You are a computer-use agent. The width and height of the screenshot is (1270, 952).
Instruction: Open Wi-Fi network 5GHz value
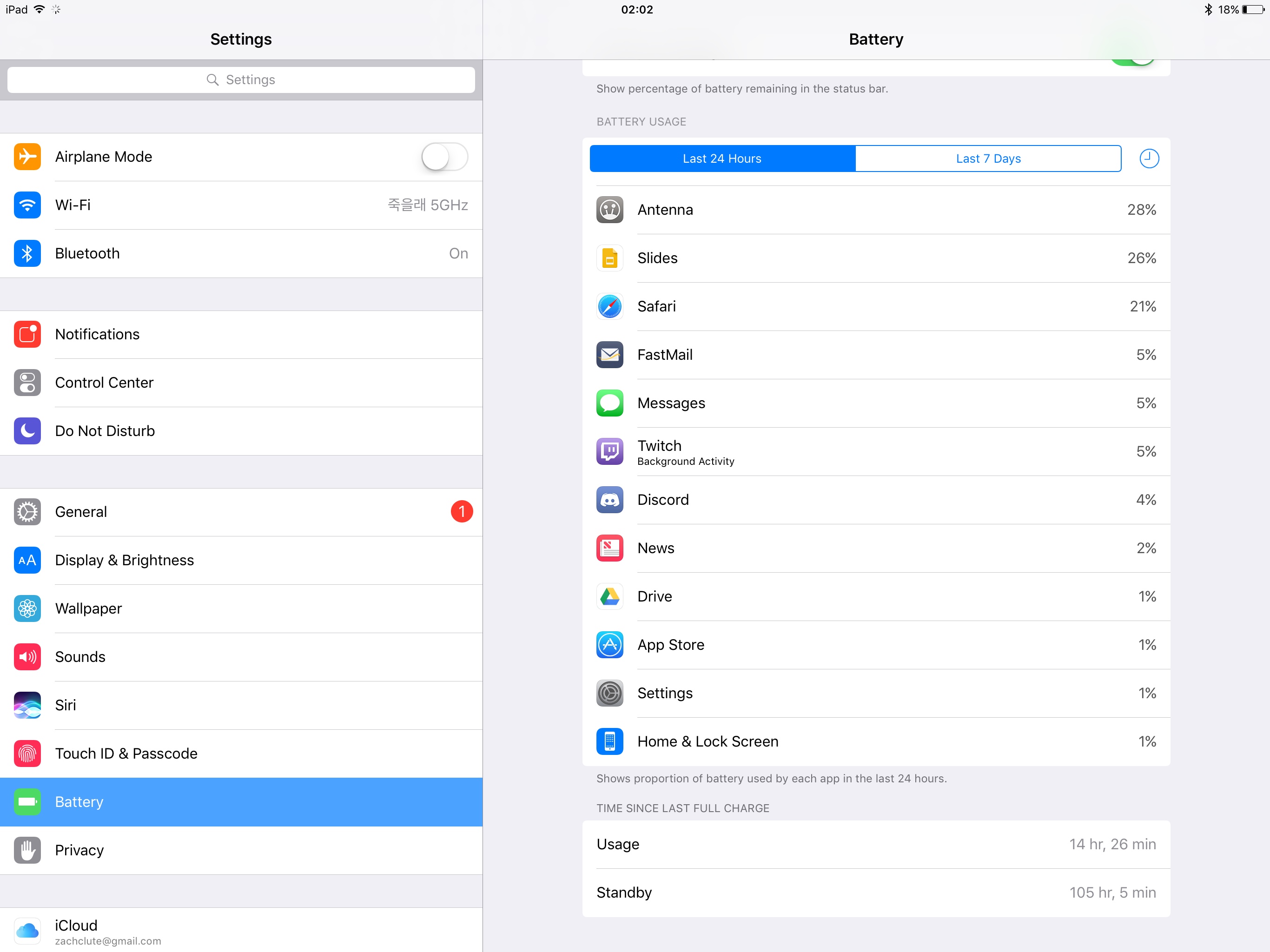(x=428, y=205)
